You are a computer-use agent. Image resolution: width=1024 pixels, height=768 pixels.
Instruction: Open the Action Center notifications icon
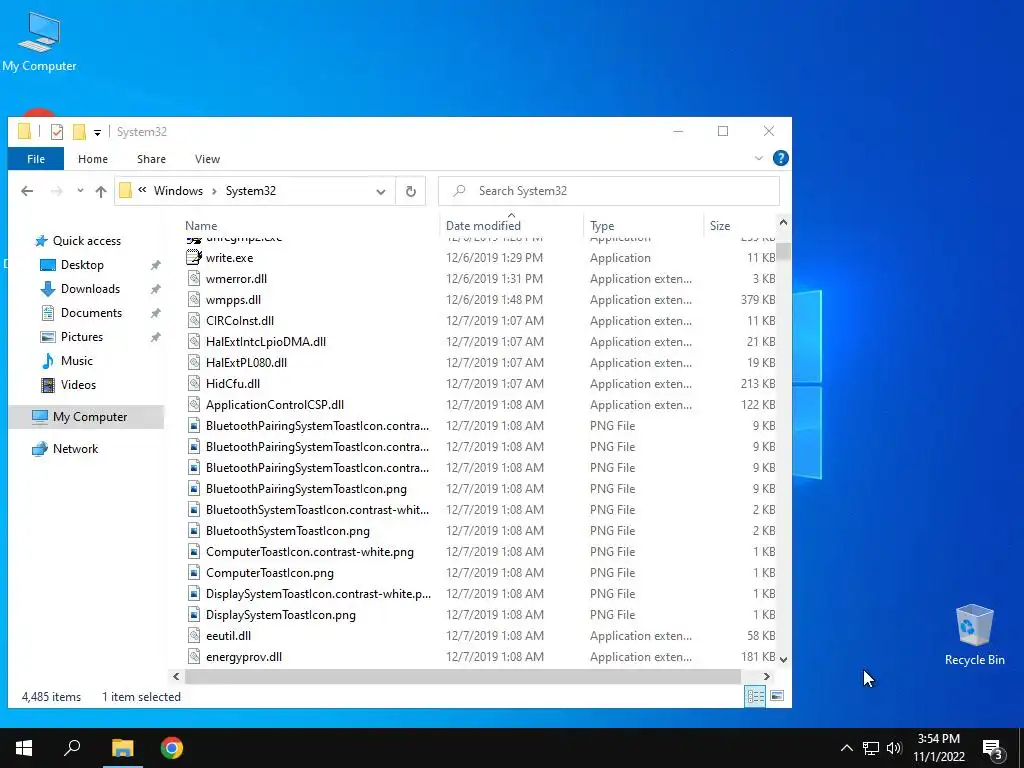[x=993, y=748]
